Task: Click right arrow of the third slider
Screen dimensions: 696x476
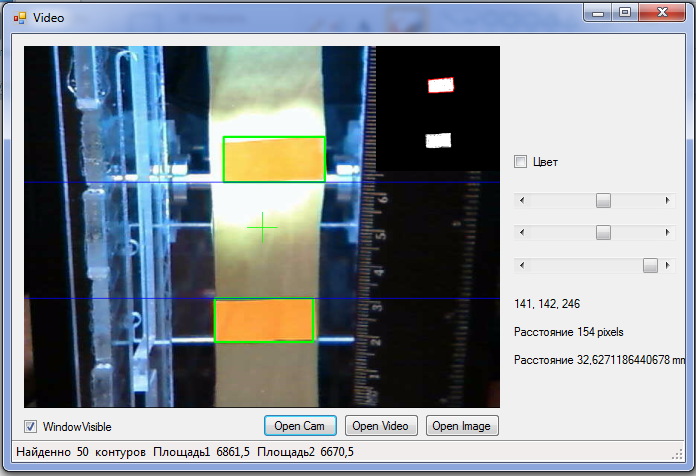Action: click(x=668, y=265)
